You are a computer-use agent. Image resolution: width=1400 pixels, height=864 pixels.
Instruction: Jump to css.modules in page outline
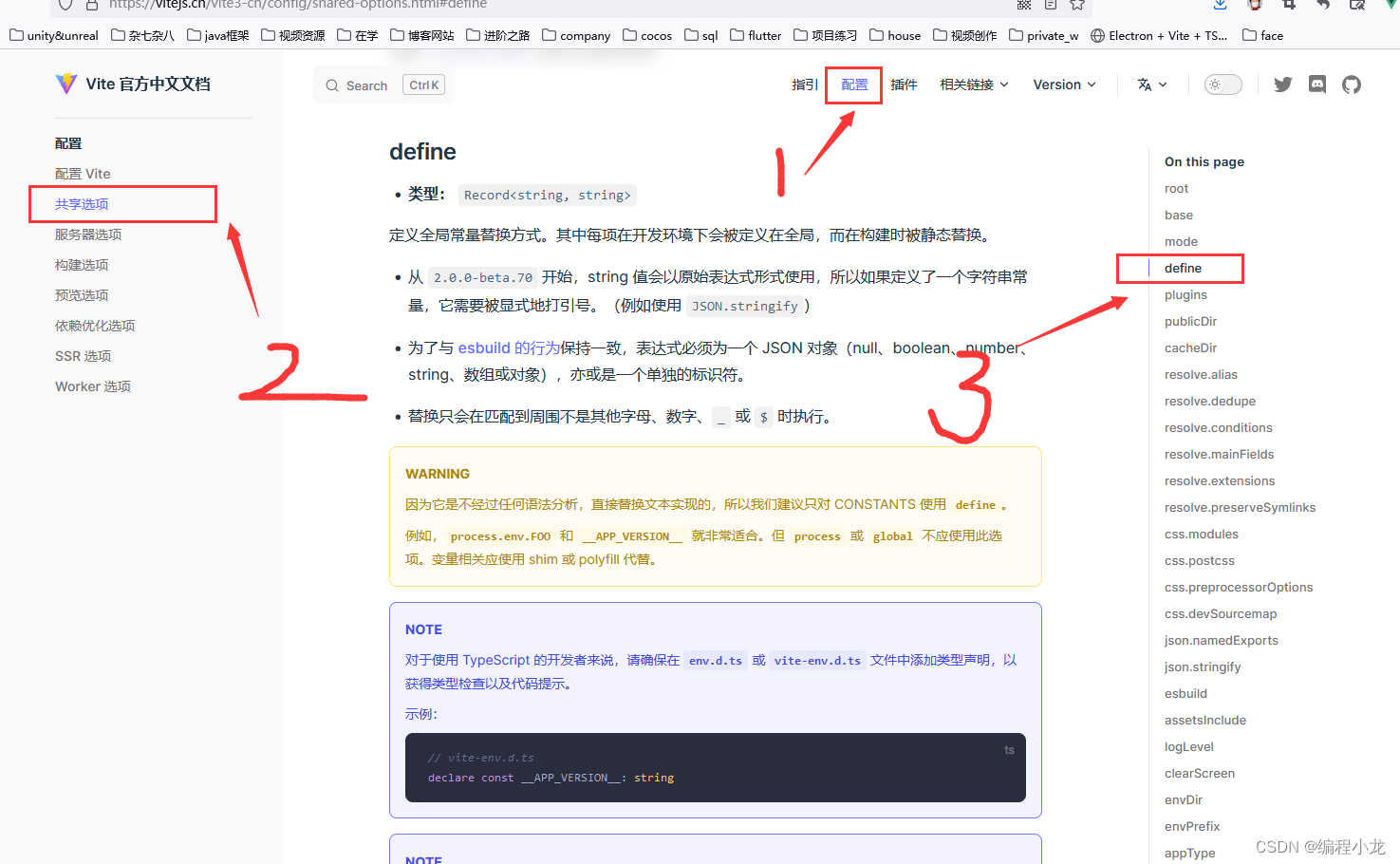tap(1202, 535)
